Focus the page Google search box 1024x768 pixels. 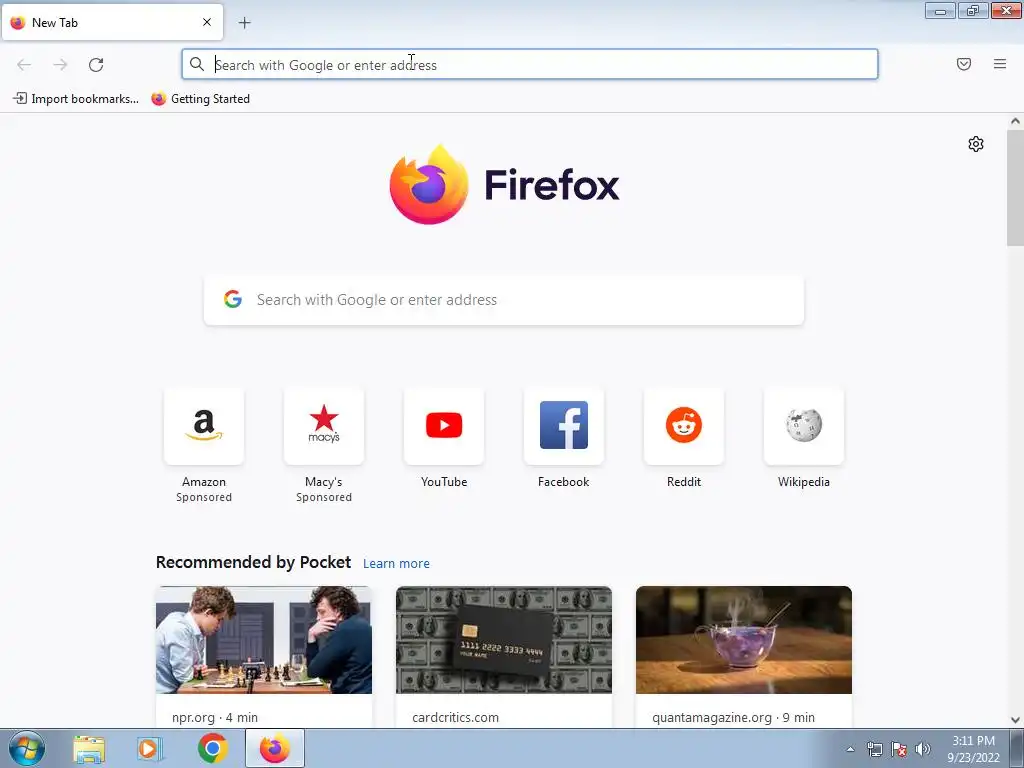(504, 300)
